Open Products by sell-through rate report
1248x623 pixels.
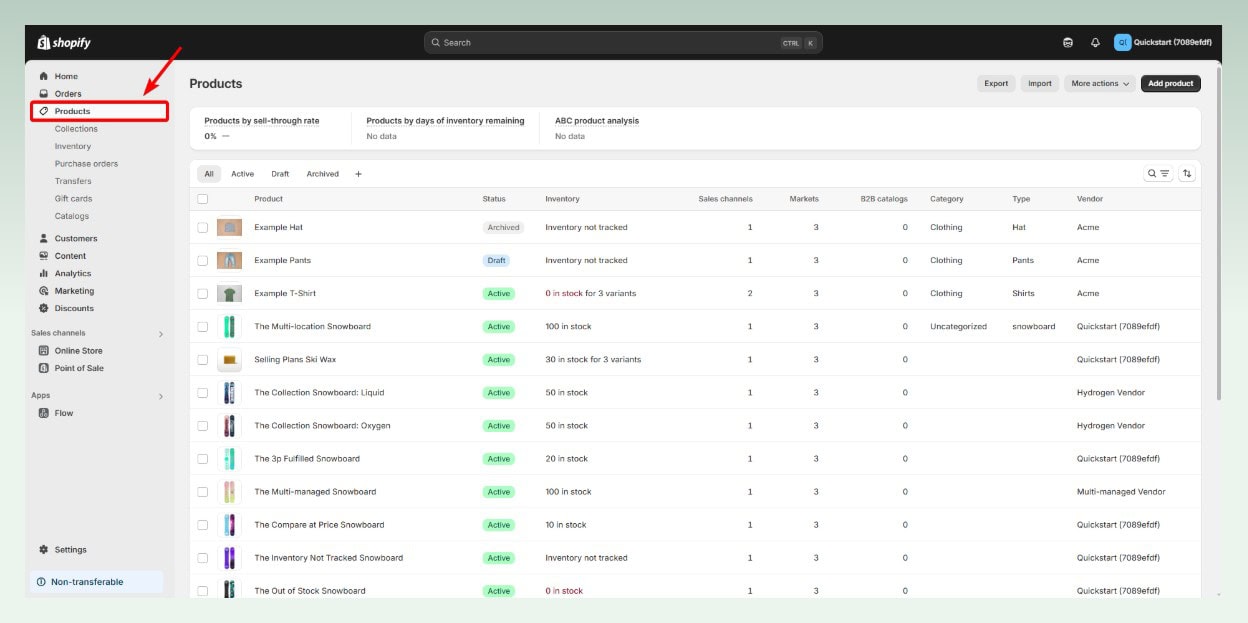(x=262, y=121)
